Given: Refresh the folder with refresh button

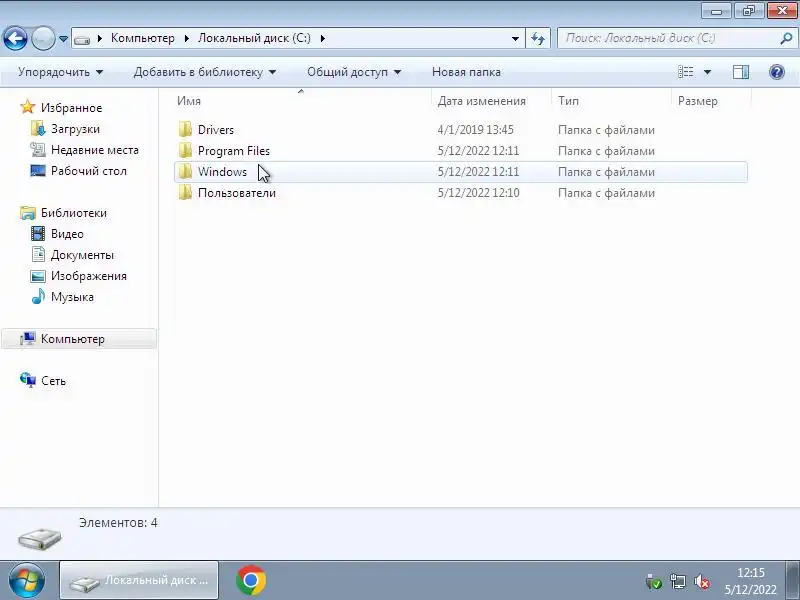Looking at the screenshot, I should coord(538,38).
